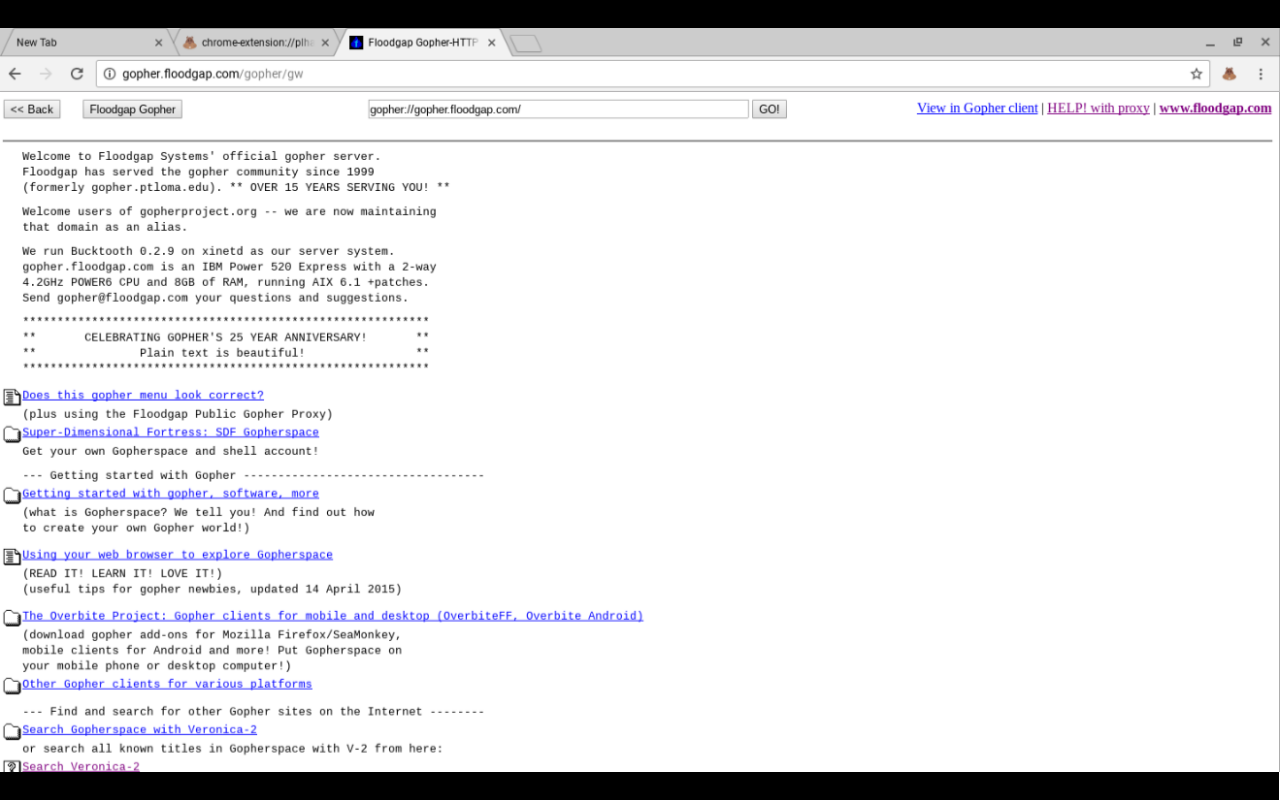Screen dimensions: 1280x800
Task: Click the forward navigation arrow
Action: coord(45,73)
